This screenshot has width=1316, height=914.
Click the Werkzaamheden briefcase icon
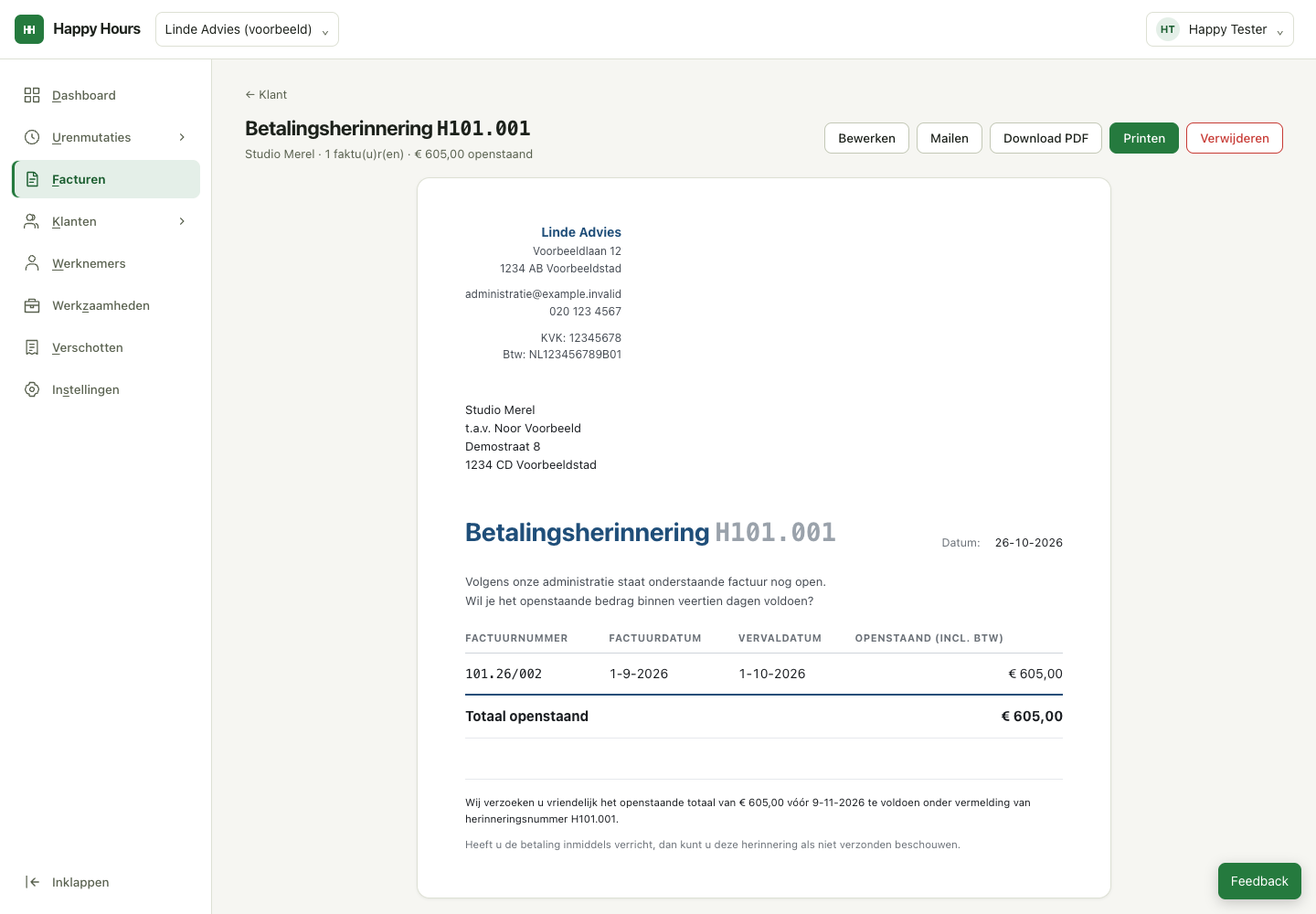click(x=32, y=305)
